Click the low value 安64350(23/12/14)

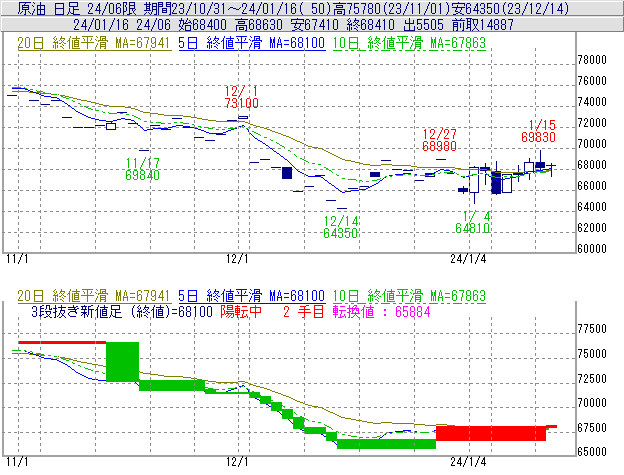pyautogui.click(x=511, y=8)
